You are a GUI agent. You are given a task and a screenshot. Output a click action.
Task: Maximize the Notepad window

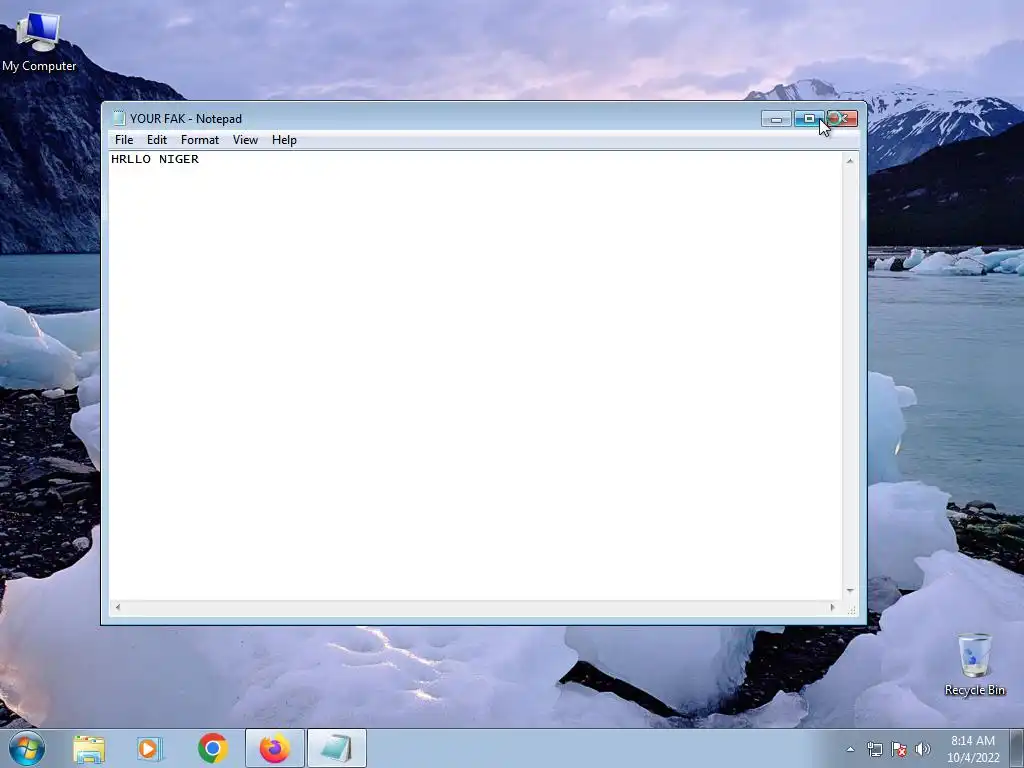(x=809, y=119)
